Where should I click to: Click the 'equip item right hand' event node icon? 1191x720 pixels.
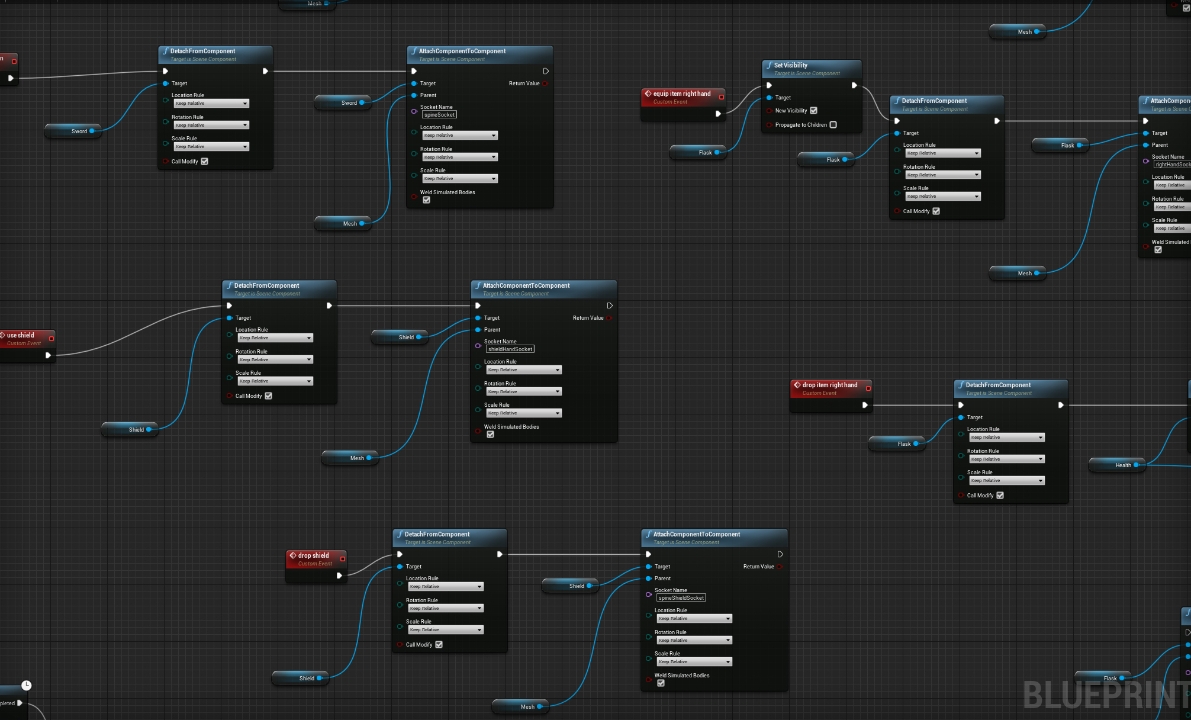tap(648, 94)
